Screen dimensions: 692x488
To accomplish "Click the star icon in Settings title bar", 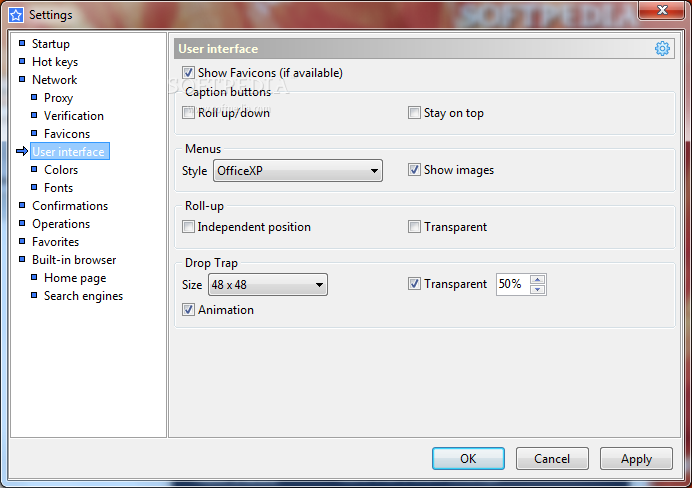I will coord(16,15).
